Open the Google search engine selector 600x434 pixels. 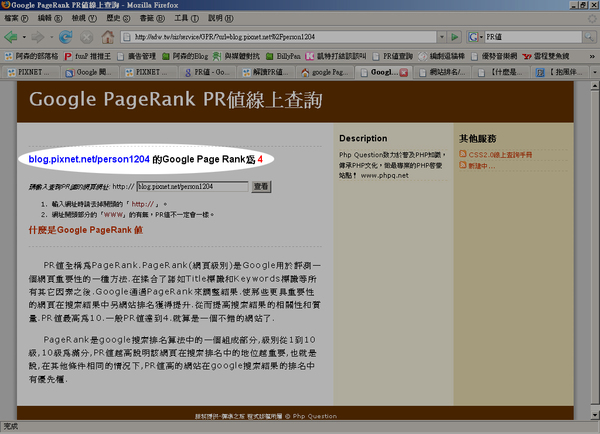(475, 37)
